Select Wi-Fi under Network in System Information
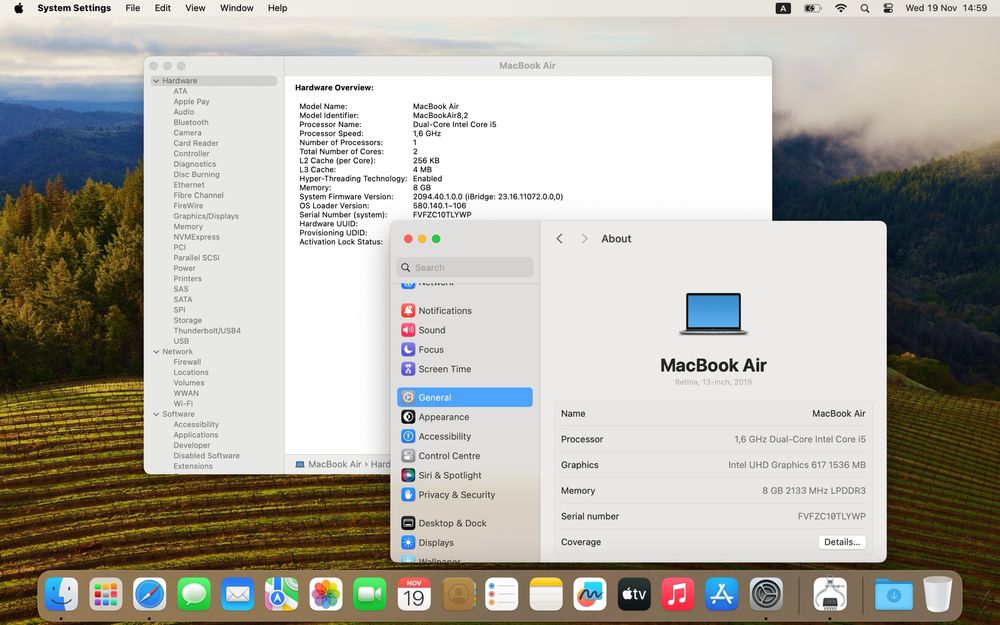The width and height of the screenshot is (1000, 625). [x=183, y=404]
